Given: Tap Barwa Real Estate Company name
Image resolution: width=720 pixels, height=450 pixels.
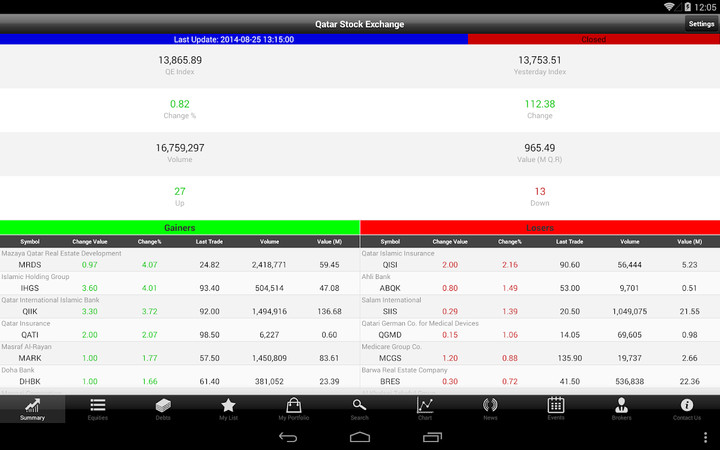Looking at the screenshot, I should 405,370.
